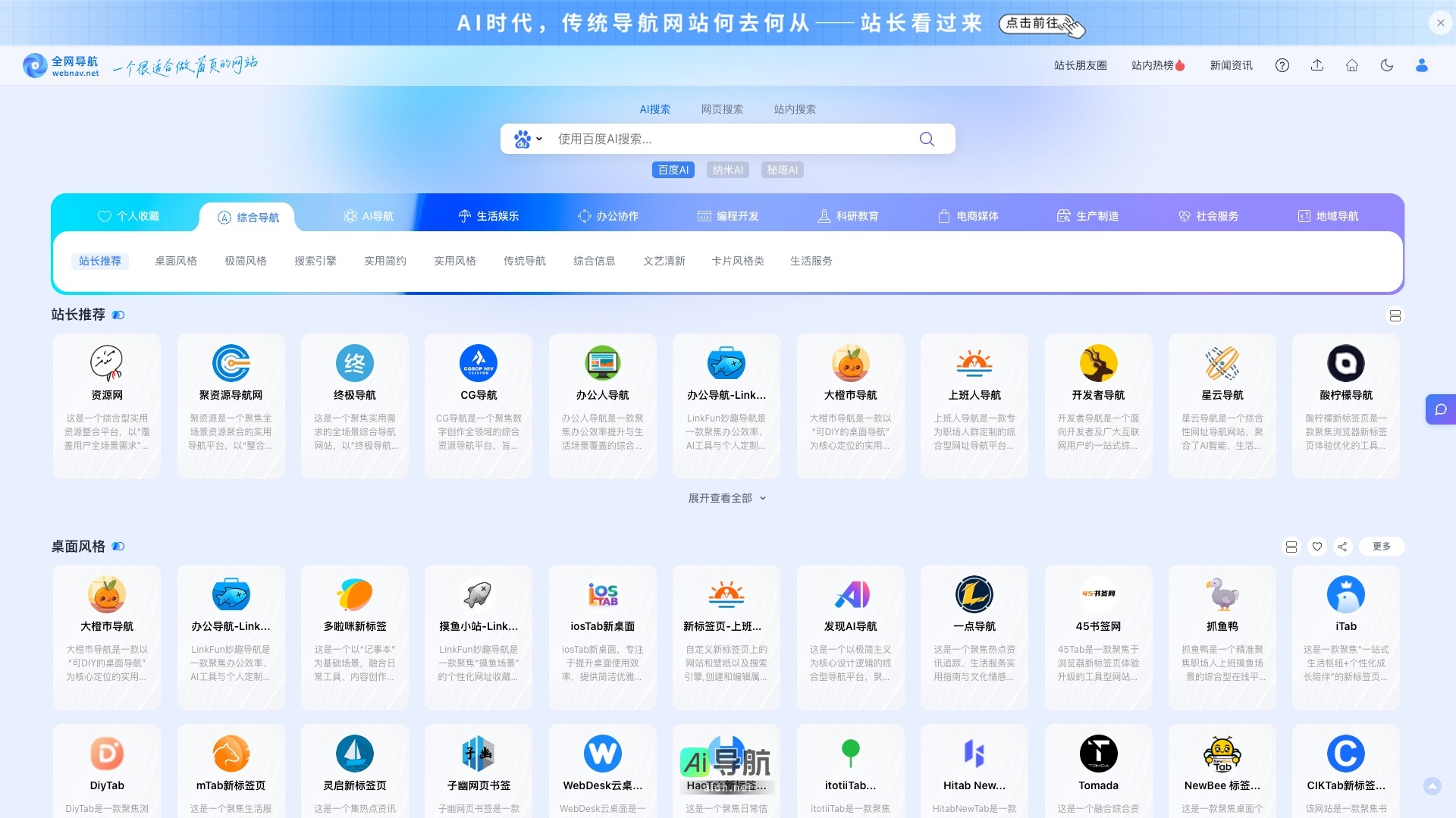
Task: Click the layout view icon beside 站长推荐 heading
Action: click(x=1395, y=315)
